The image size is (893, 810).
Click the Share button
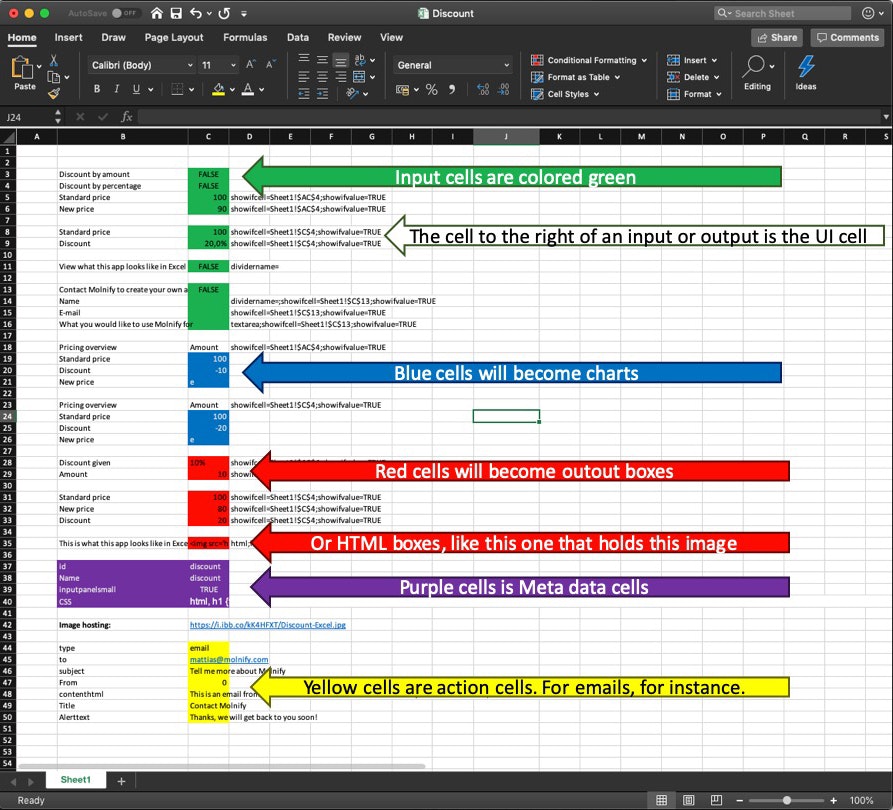pyautogui.click(x=777, y=38)
